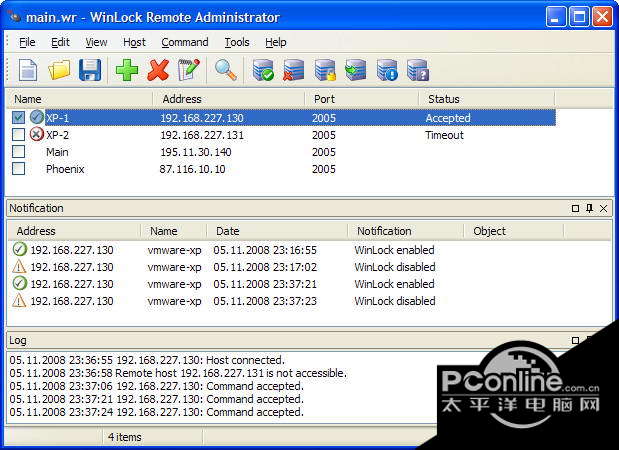
Task: Open the Edit menu
Action: pos(60,42)
